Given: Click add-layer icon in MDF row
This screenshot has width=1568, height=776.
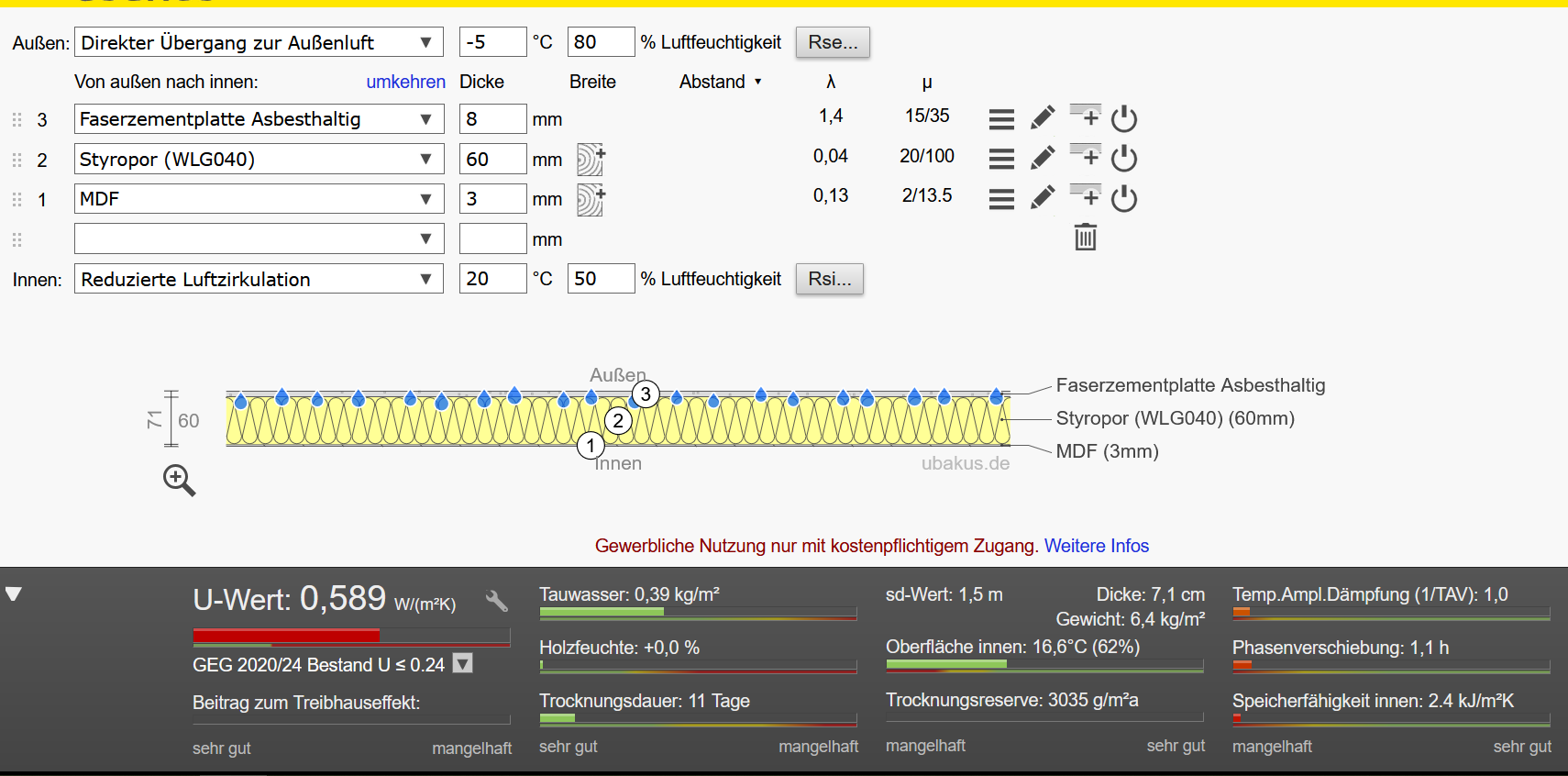Looking at the screenshot, I should (1086, 196).
